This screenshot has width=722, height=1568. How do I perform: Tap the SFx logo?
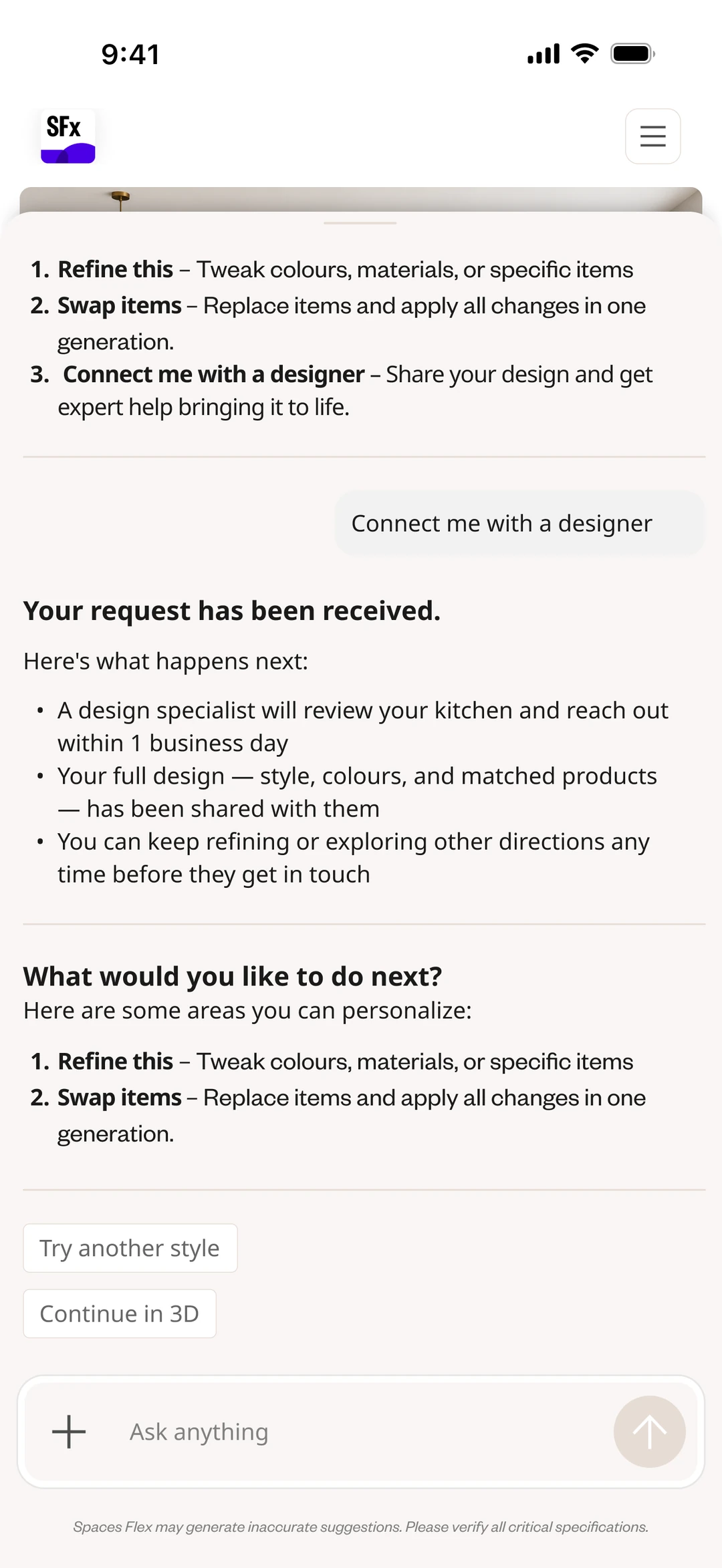68,136
